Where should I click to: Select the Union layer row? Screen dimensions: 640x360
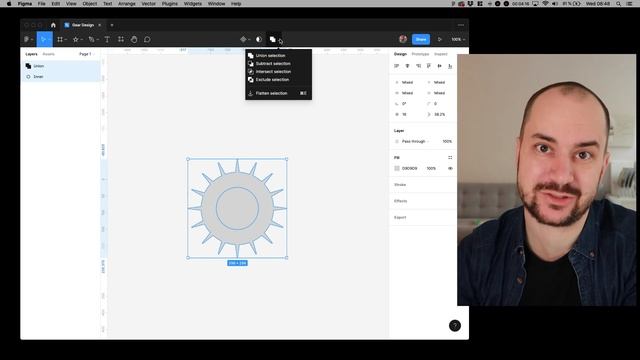[60, 66]
